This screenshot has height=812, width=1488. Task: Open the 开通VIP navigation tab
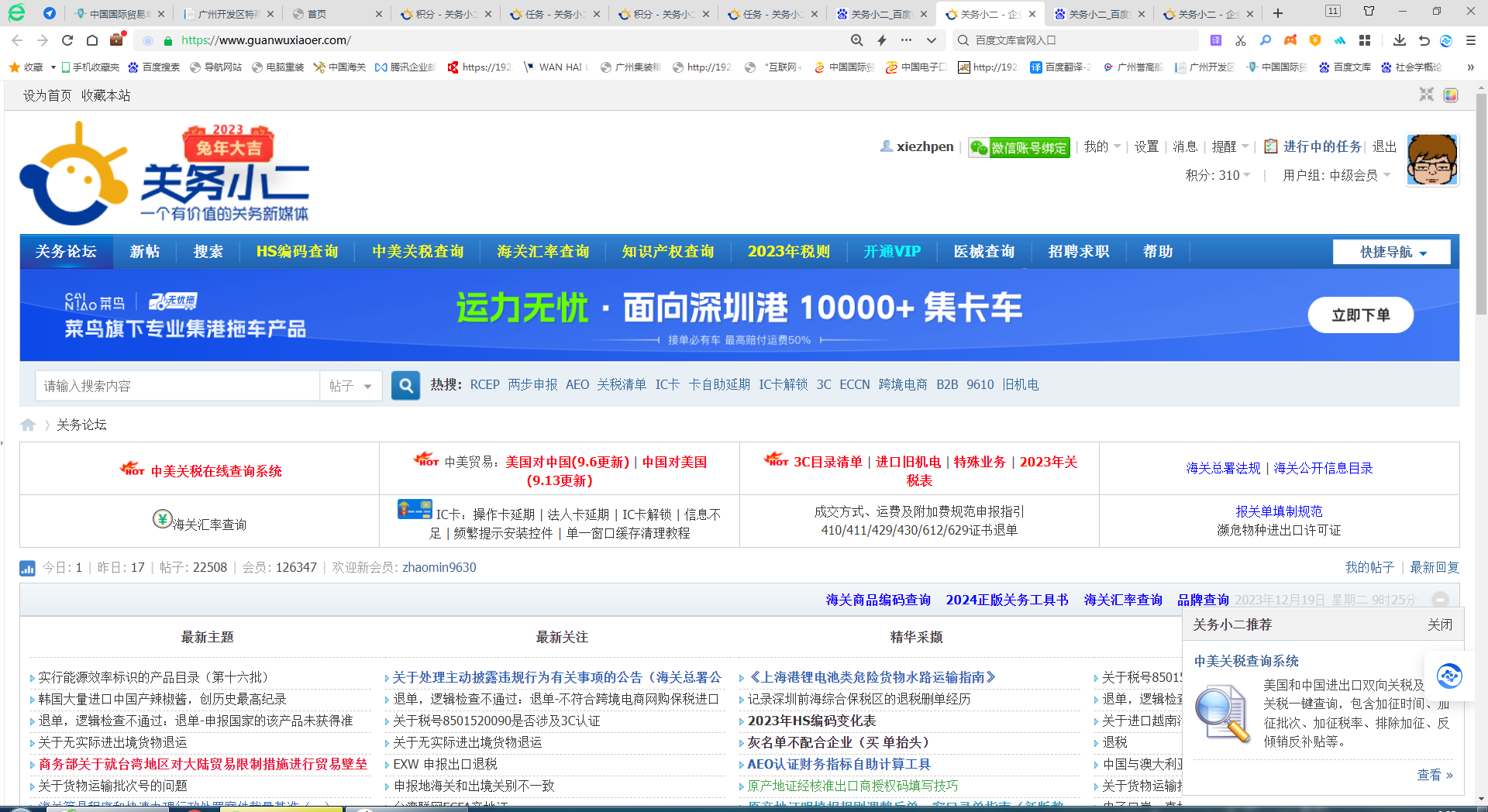point(892,252)
